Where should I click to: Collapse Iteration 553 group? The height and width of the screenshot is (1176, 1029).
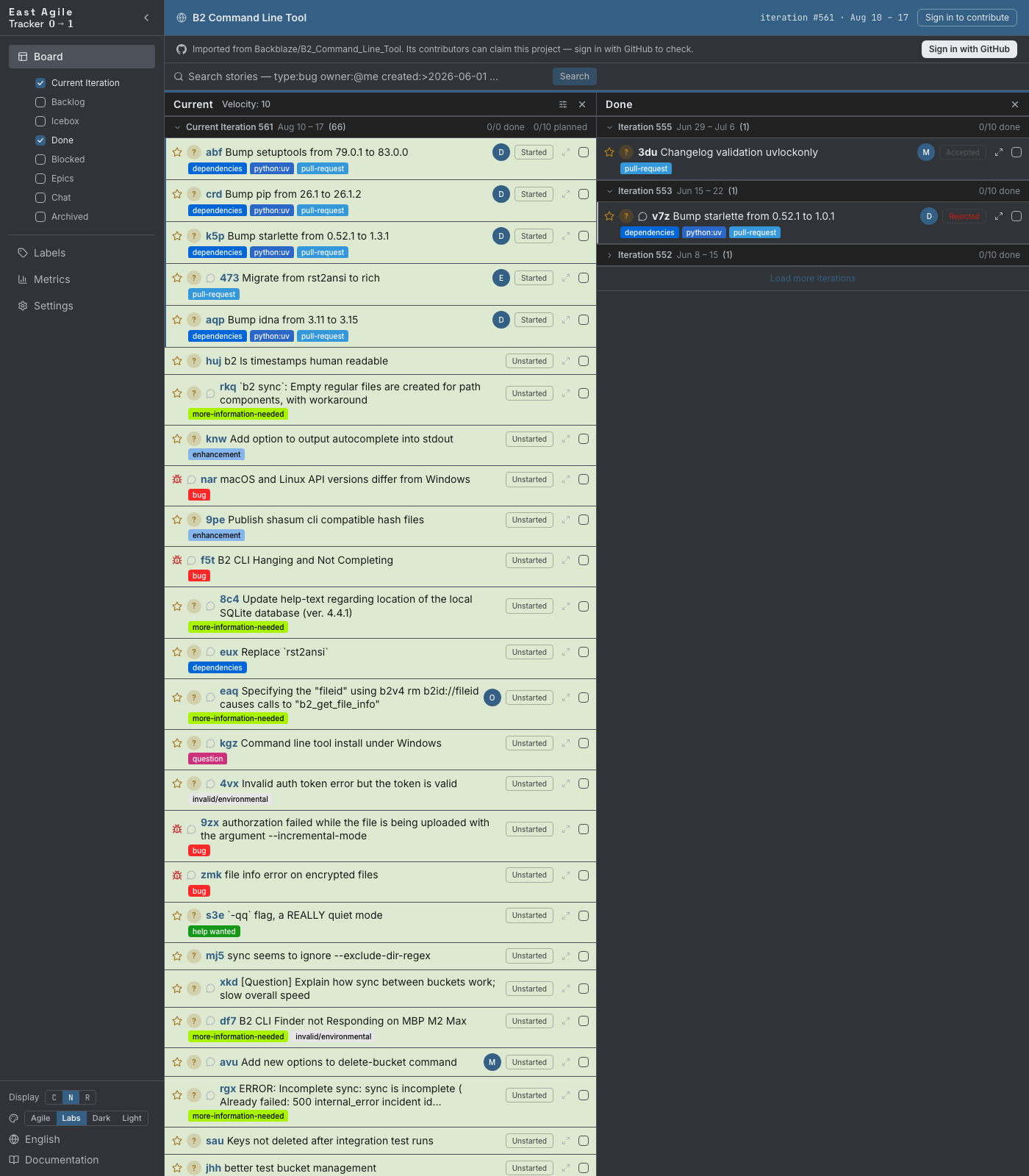pos(609,191)
